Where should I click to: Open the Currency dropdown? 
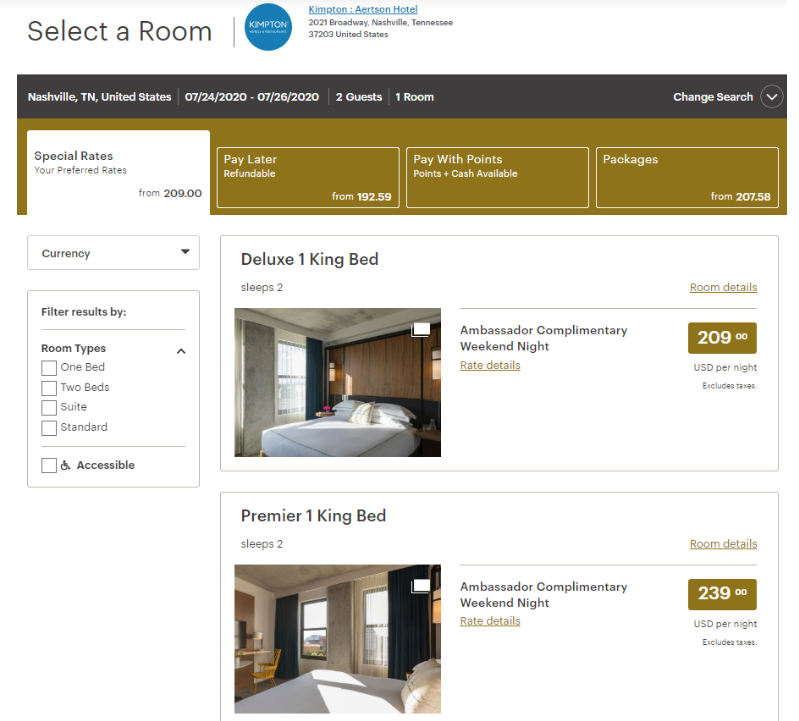(x=113, y=253)
